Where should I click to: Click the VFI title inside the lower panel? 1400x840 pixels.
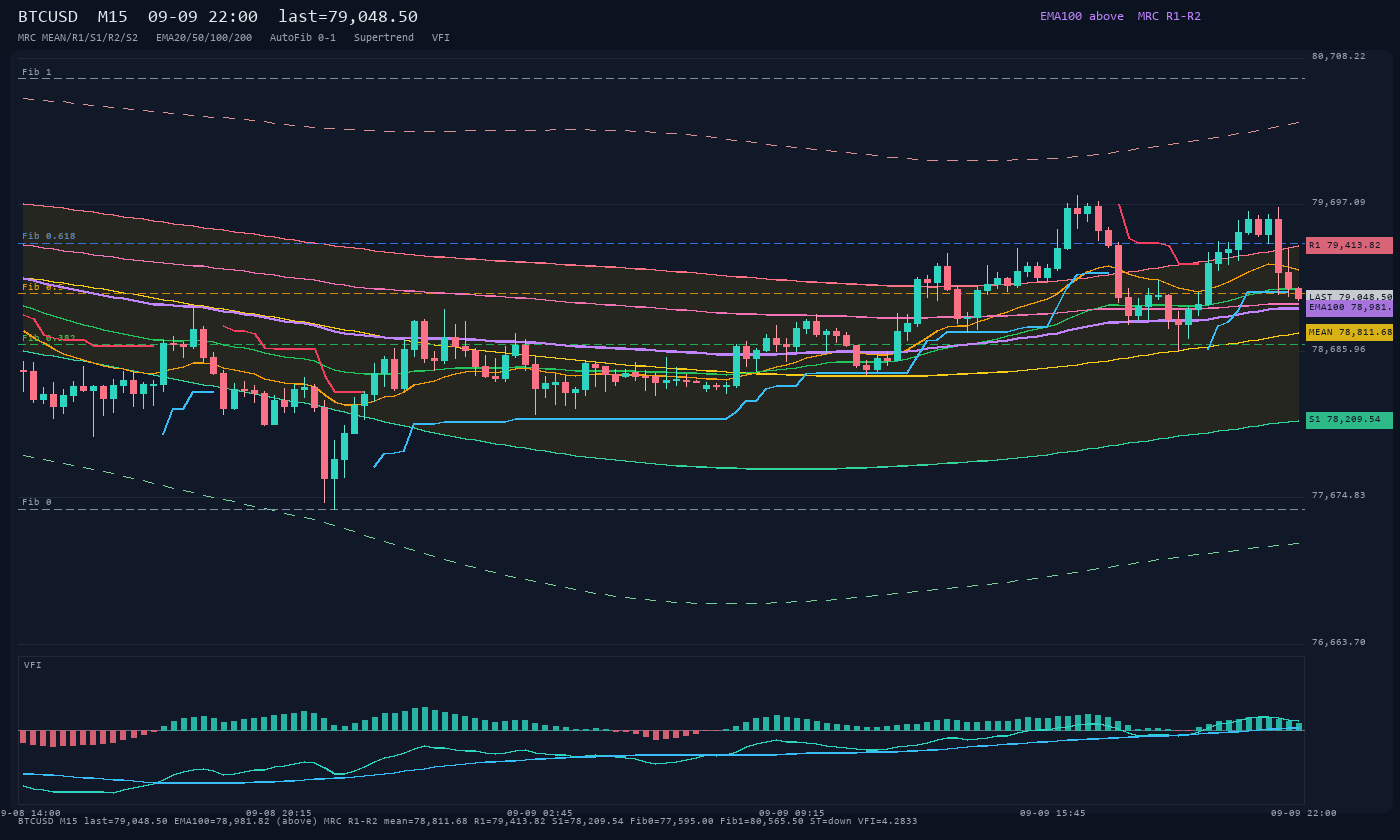click(x=33, y=665)
